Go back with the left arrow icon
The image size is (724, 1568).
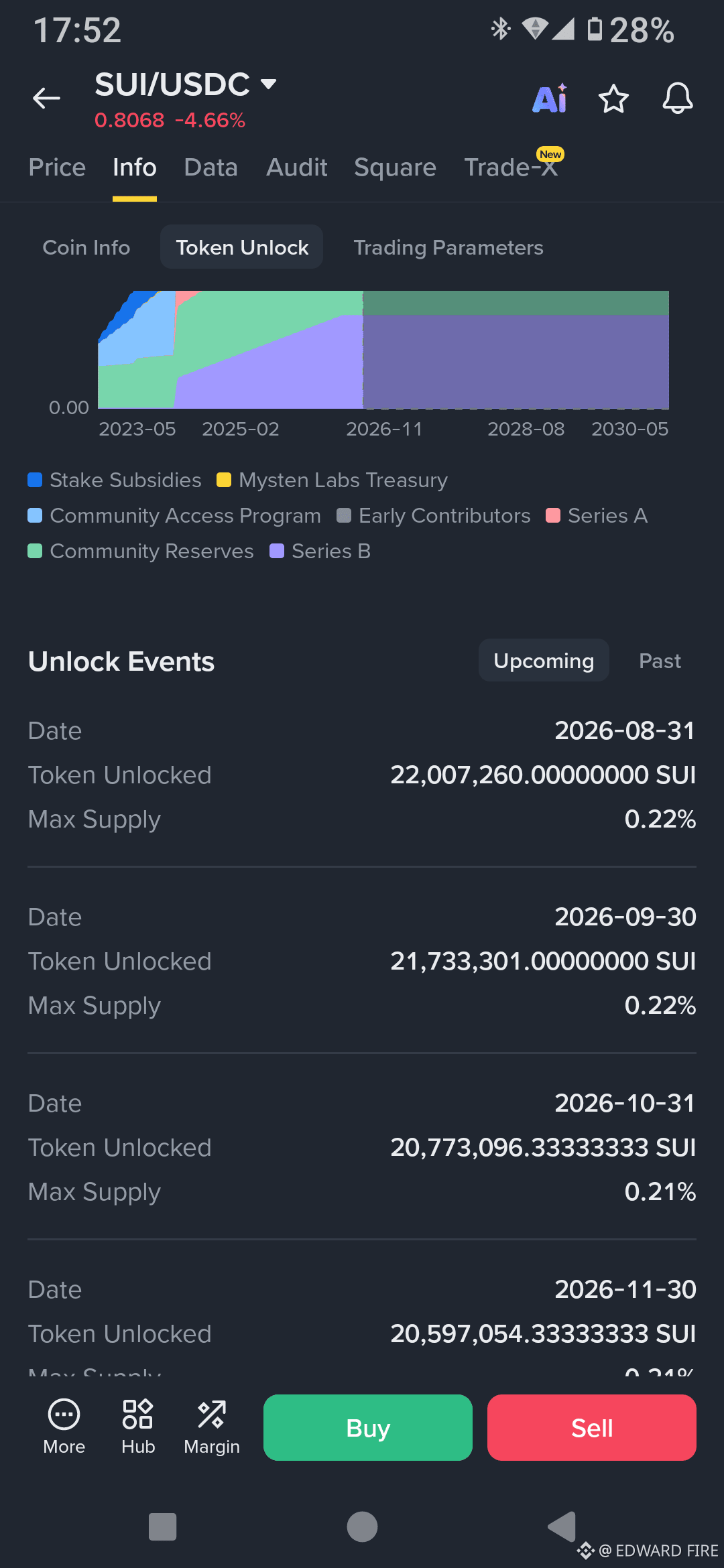[x=46, y=99]
